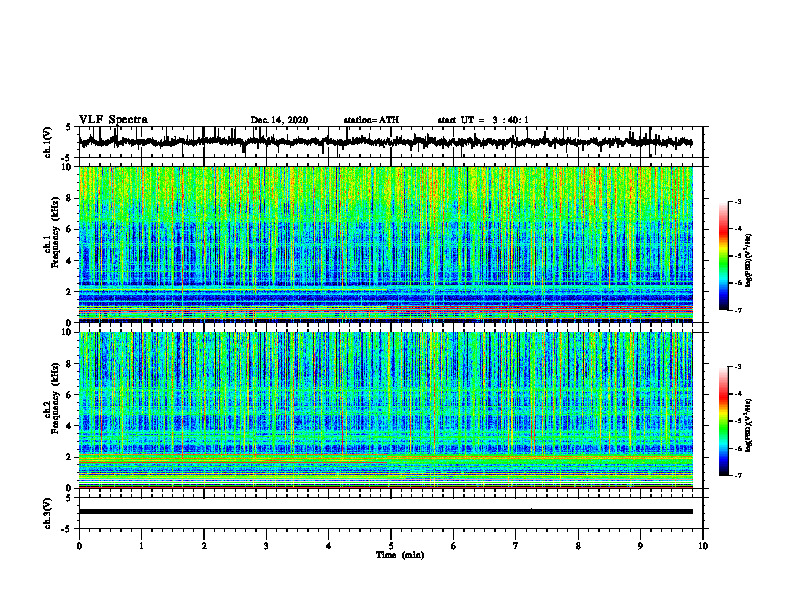
Task: Select the "start UT = 3 : 40: 1" text
Action: point(483,120)
